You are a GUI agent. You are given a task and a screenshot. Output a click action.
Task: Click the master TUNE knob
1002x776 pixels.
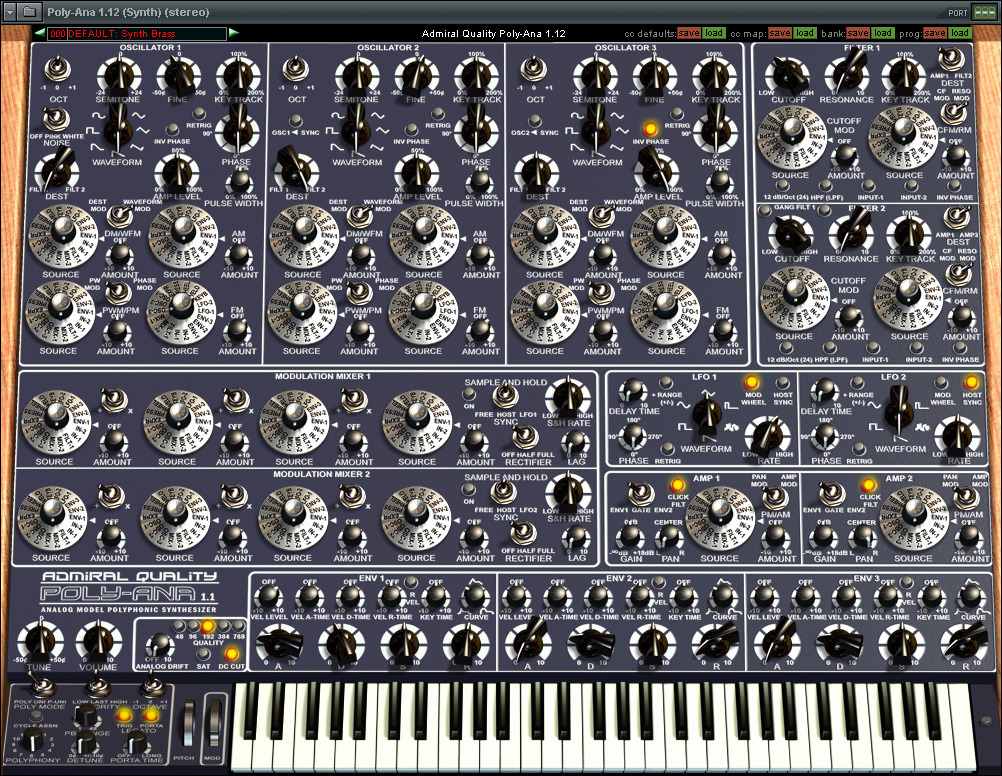click(x=40, y=642)
